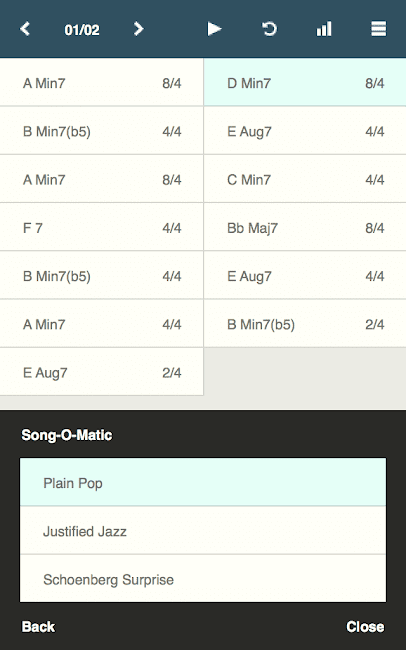
Task: Select the Bb Maj7 chord cell
Action: [305, 227]
